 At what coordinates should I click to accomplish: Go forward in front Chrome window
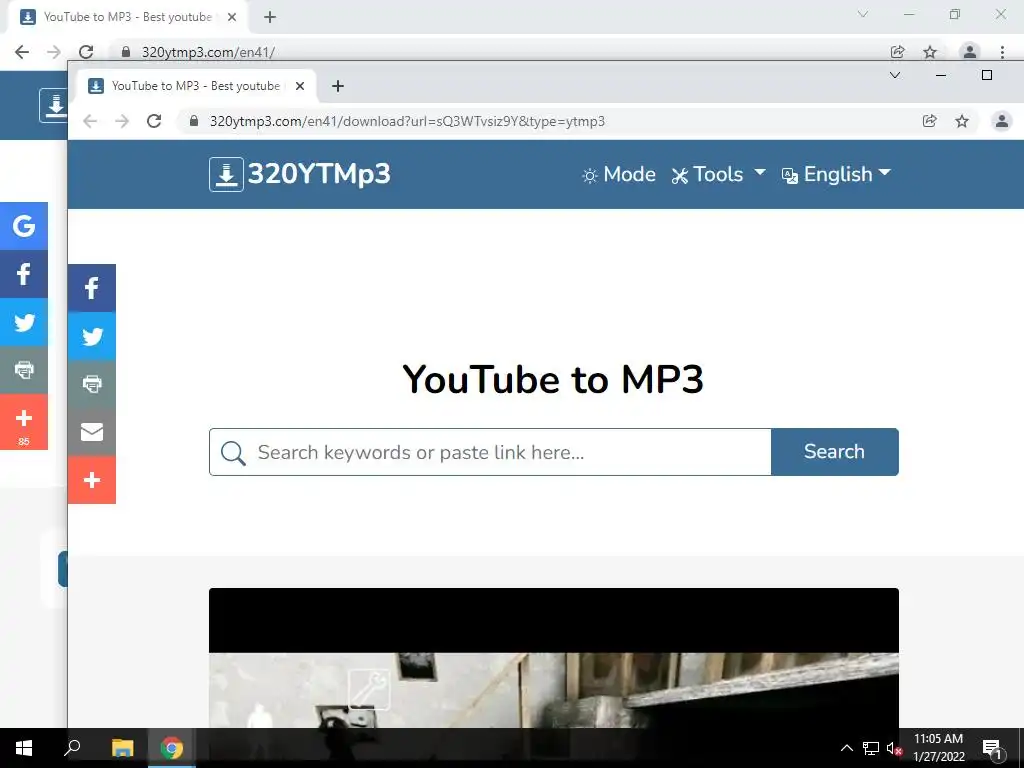coord(122,121)
